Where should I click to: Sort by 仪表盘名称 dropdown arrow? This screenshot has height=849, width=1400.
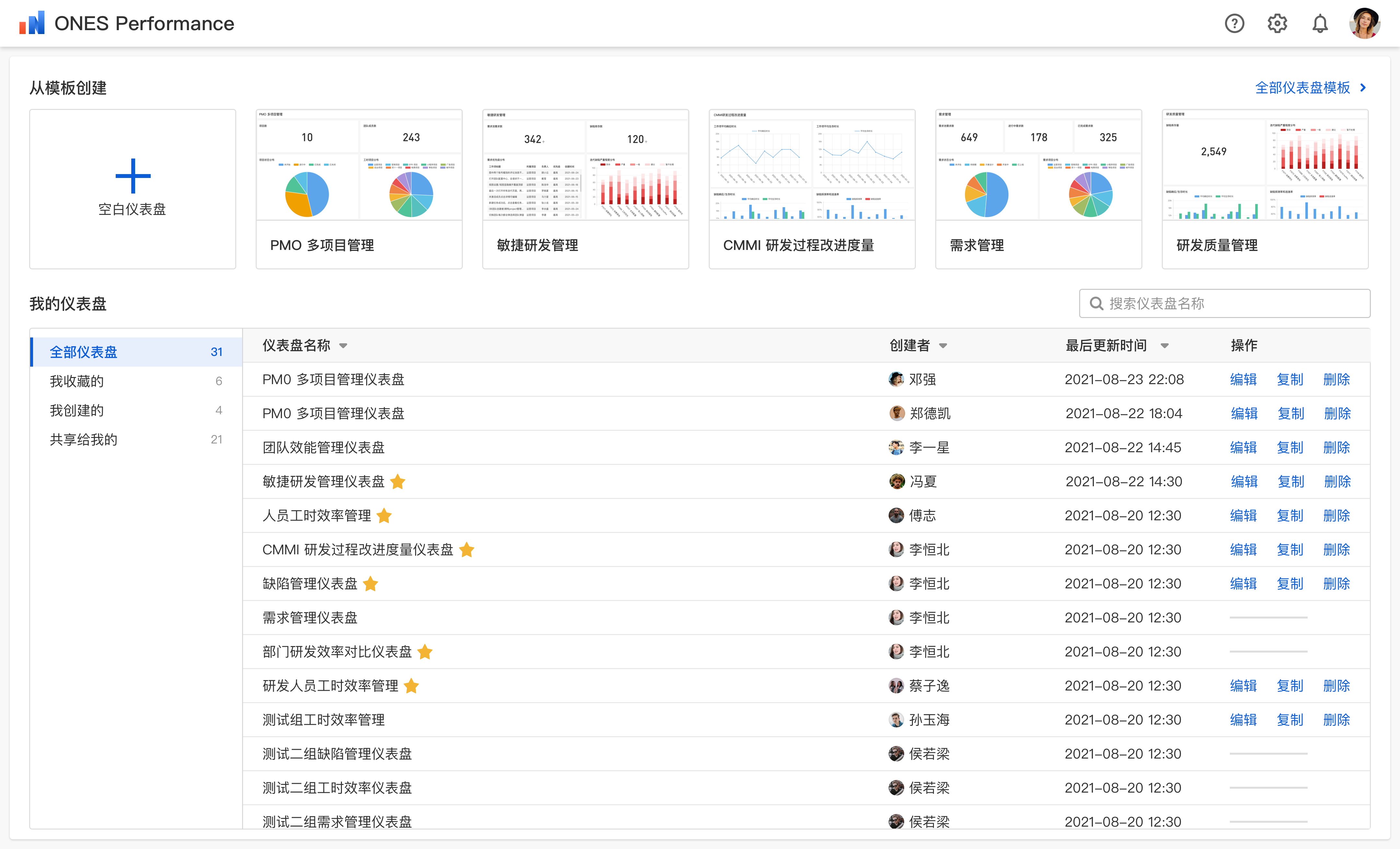click(343, 346)
